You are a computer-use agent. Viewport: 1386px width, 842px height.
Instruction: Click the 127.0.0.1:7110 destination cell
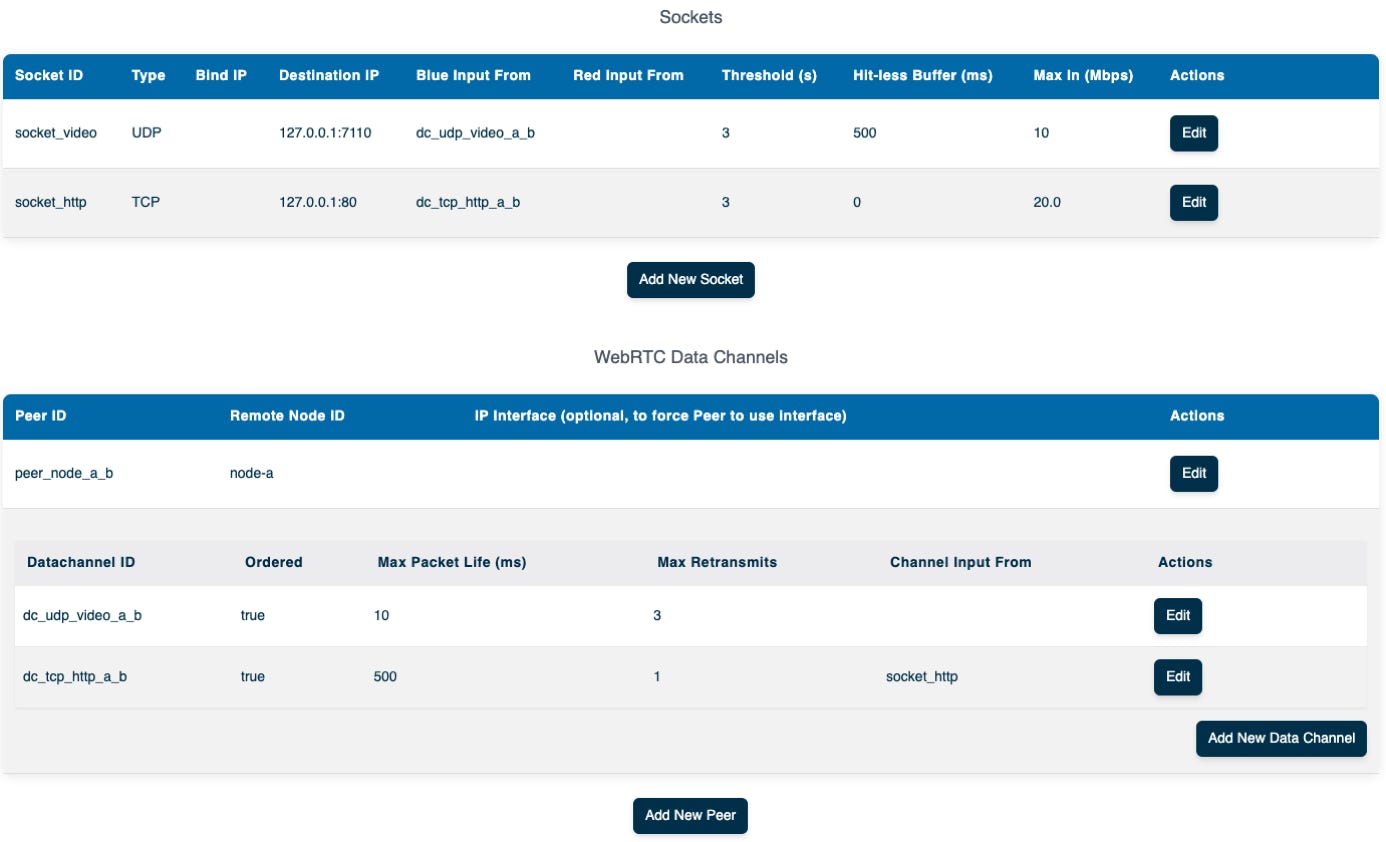[x=325, y=133]
